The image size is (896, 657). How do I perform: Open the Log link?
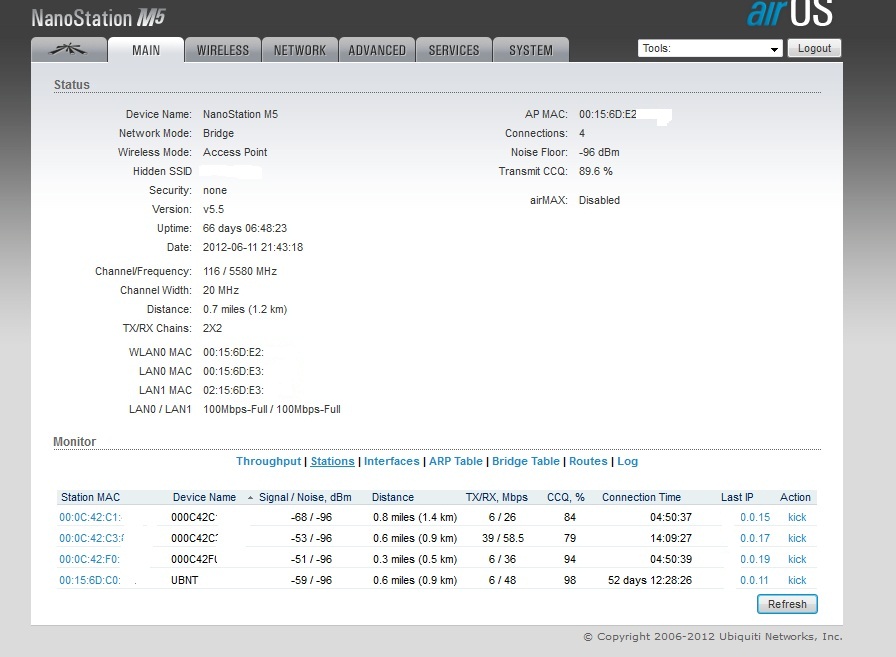tap(627, 461)
